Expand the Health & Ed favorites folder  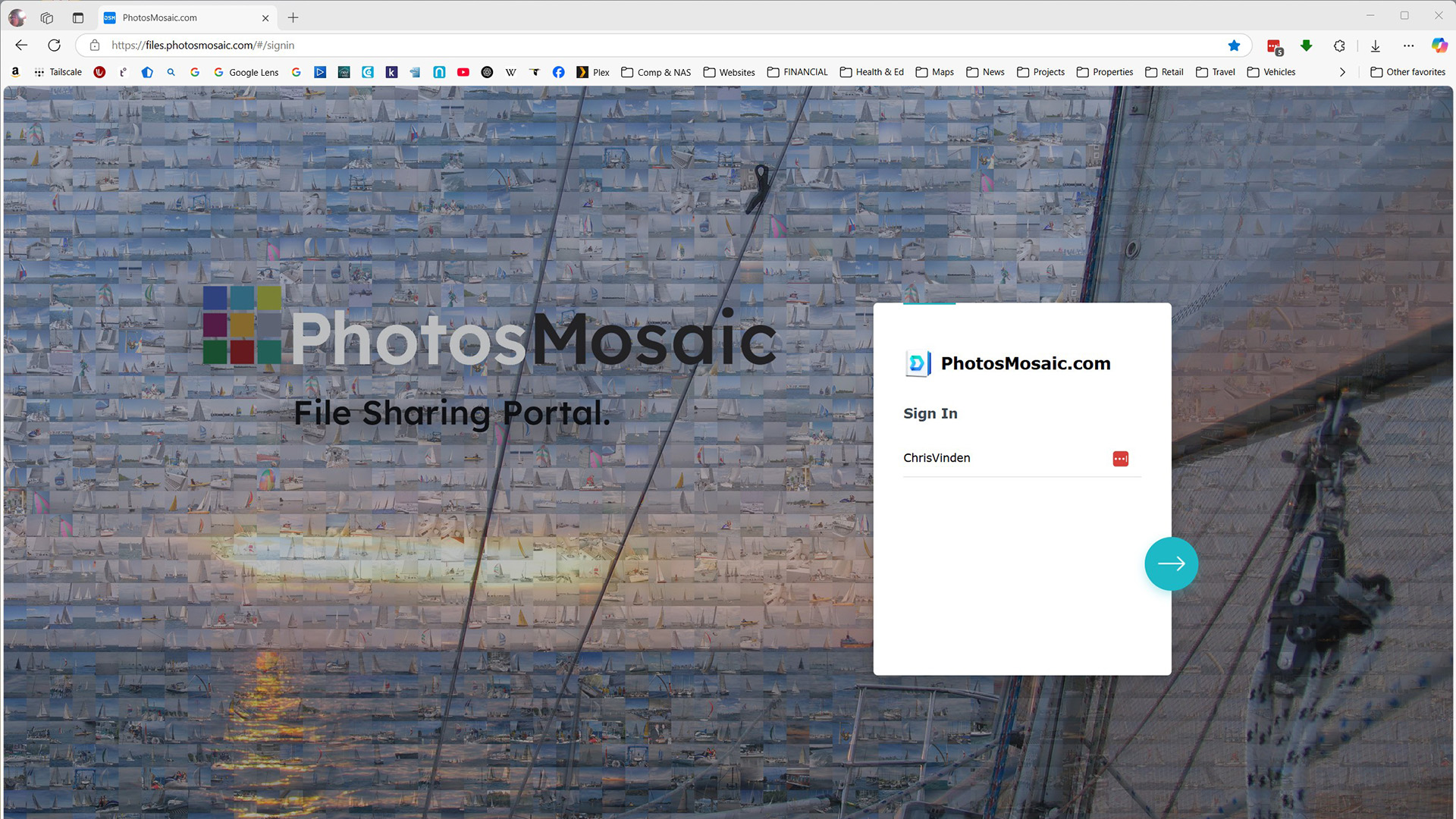[871, 72]
